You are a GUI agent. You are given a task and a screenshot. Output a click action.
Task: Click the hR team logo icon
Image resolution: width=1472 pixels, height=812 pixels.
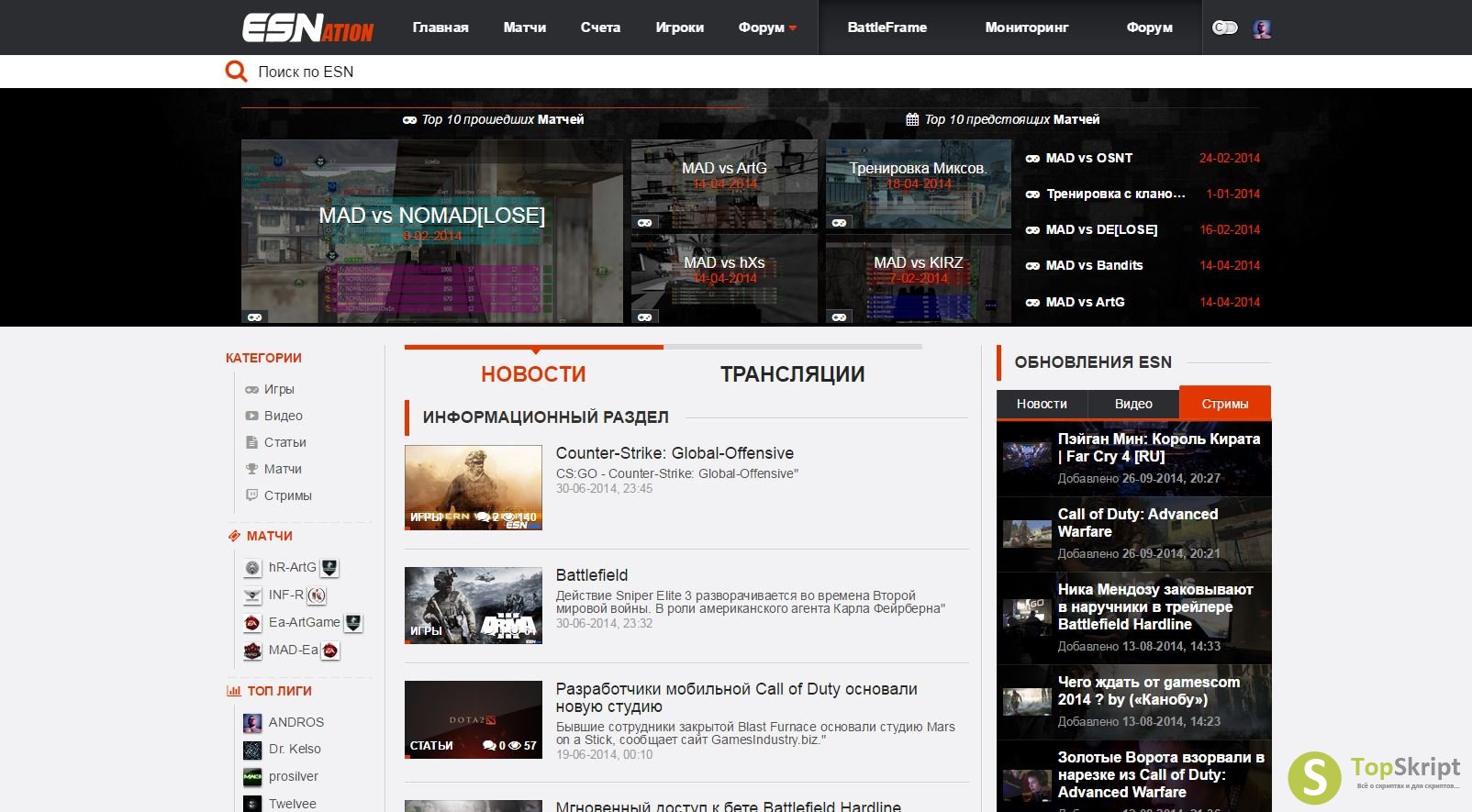[x=252, y=568]
